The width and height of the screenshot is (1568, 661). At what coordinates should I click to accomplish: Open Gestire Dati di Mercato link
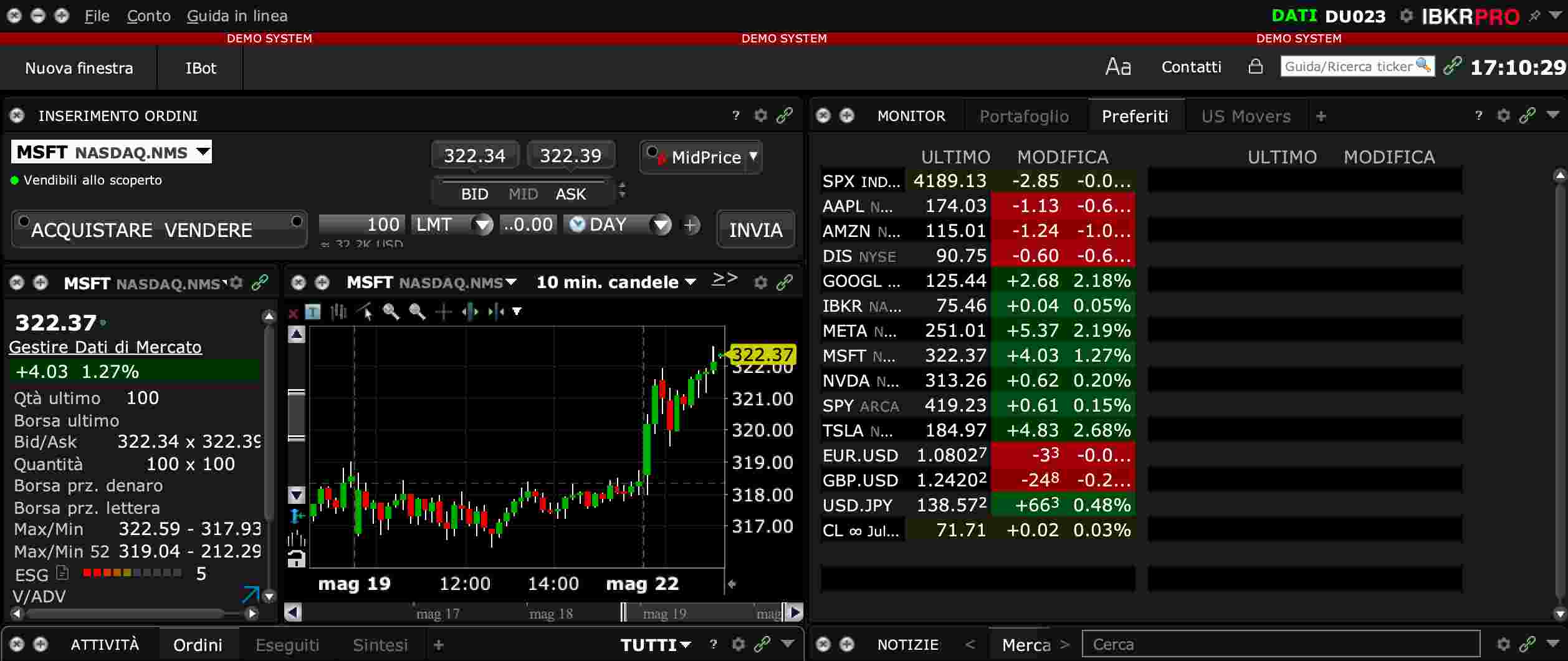pyautogui.click(x=105, y=347)
